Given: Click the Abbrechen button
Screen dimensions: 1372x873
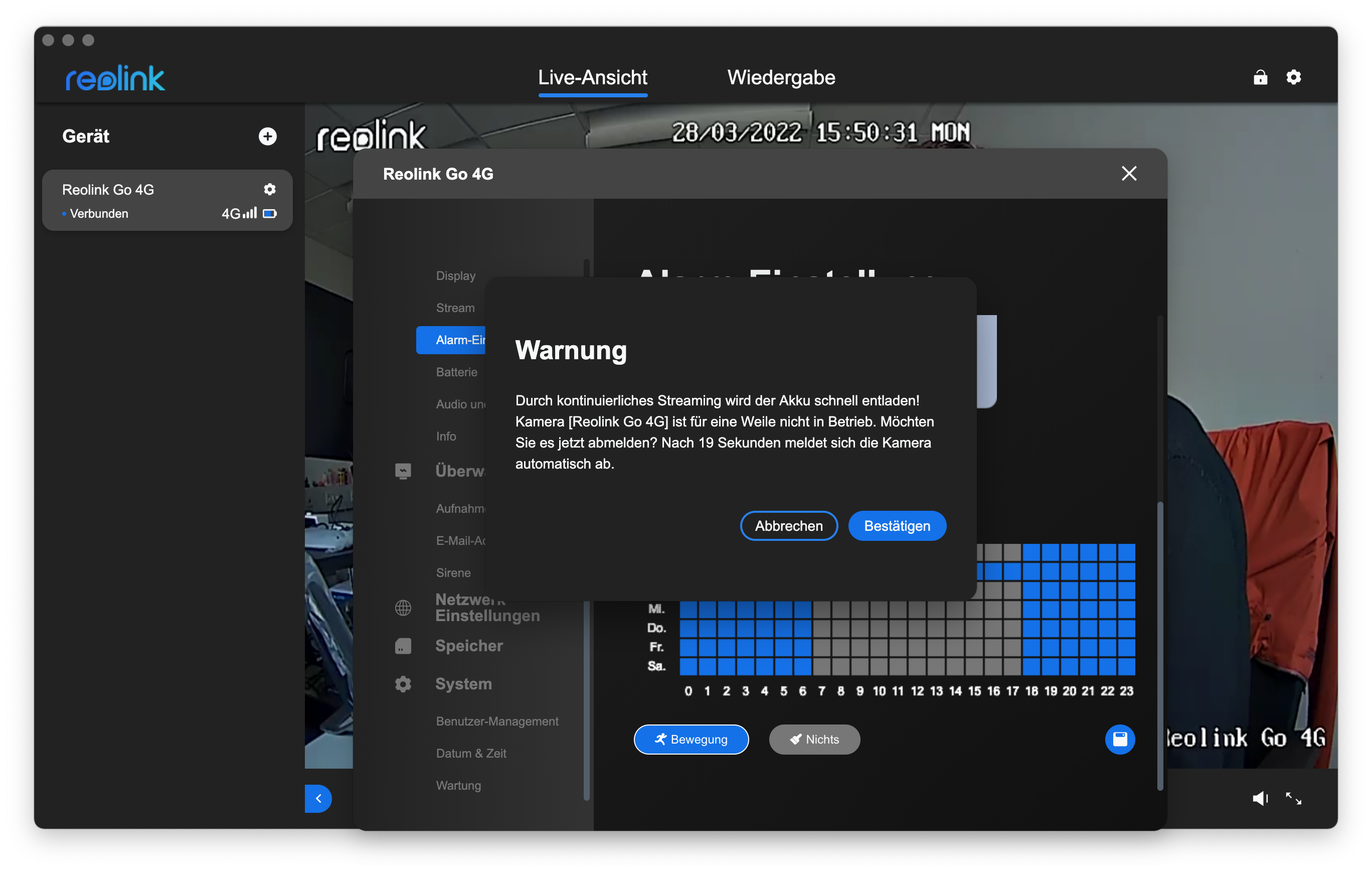Looking at the screenshot, I should [789, 526].
